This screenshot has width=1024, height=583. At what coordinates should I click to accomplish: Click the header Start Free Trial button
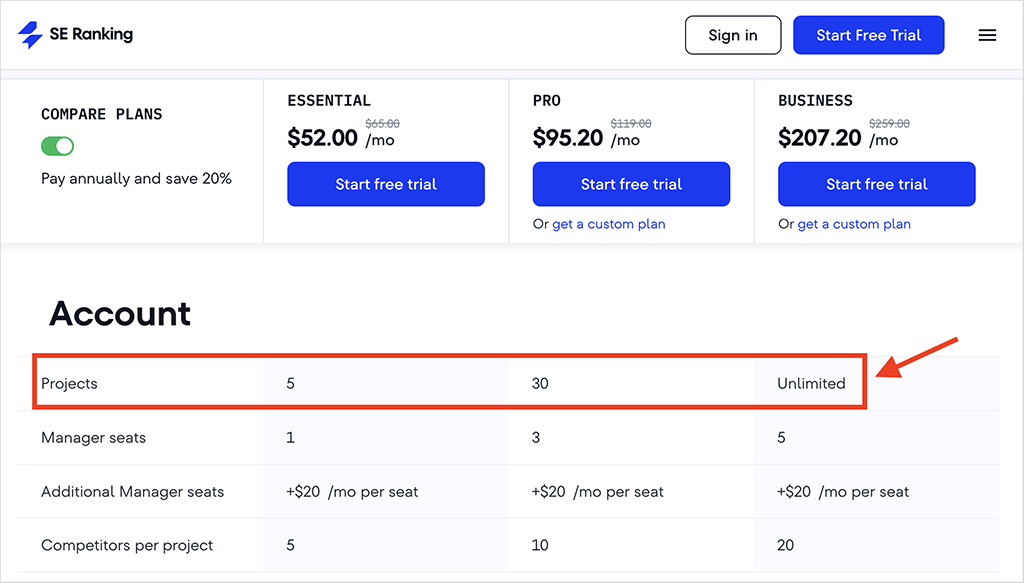pos(869,35)
